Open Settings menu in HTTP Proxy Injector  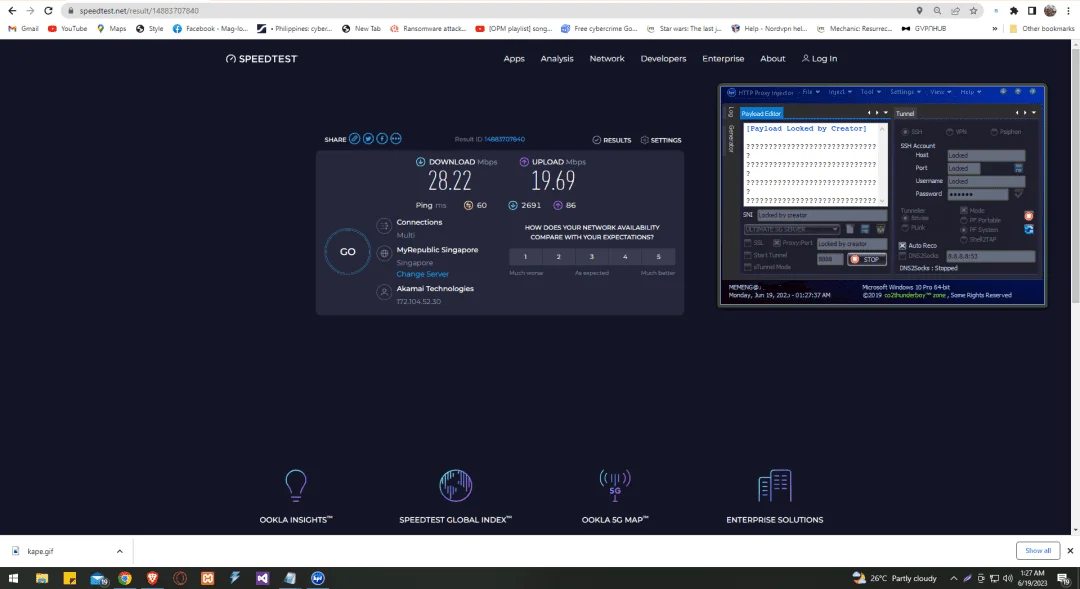tap(905, 92)
